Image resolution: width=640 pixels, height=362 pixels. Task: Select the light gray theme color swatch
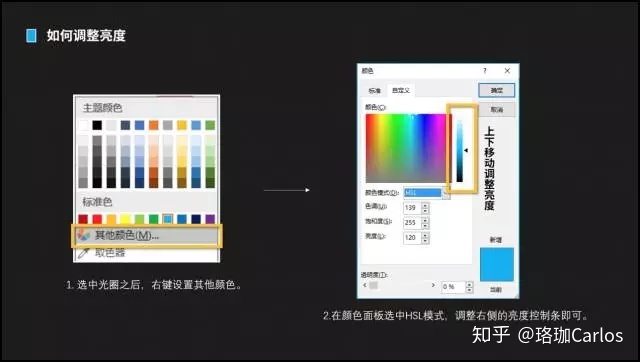111,125
